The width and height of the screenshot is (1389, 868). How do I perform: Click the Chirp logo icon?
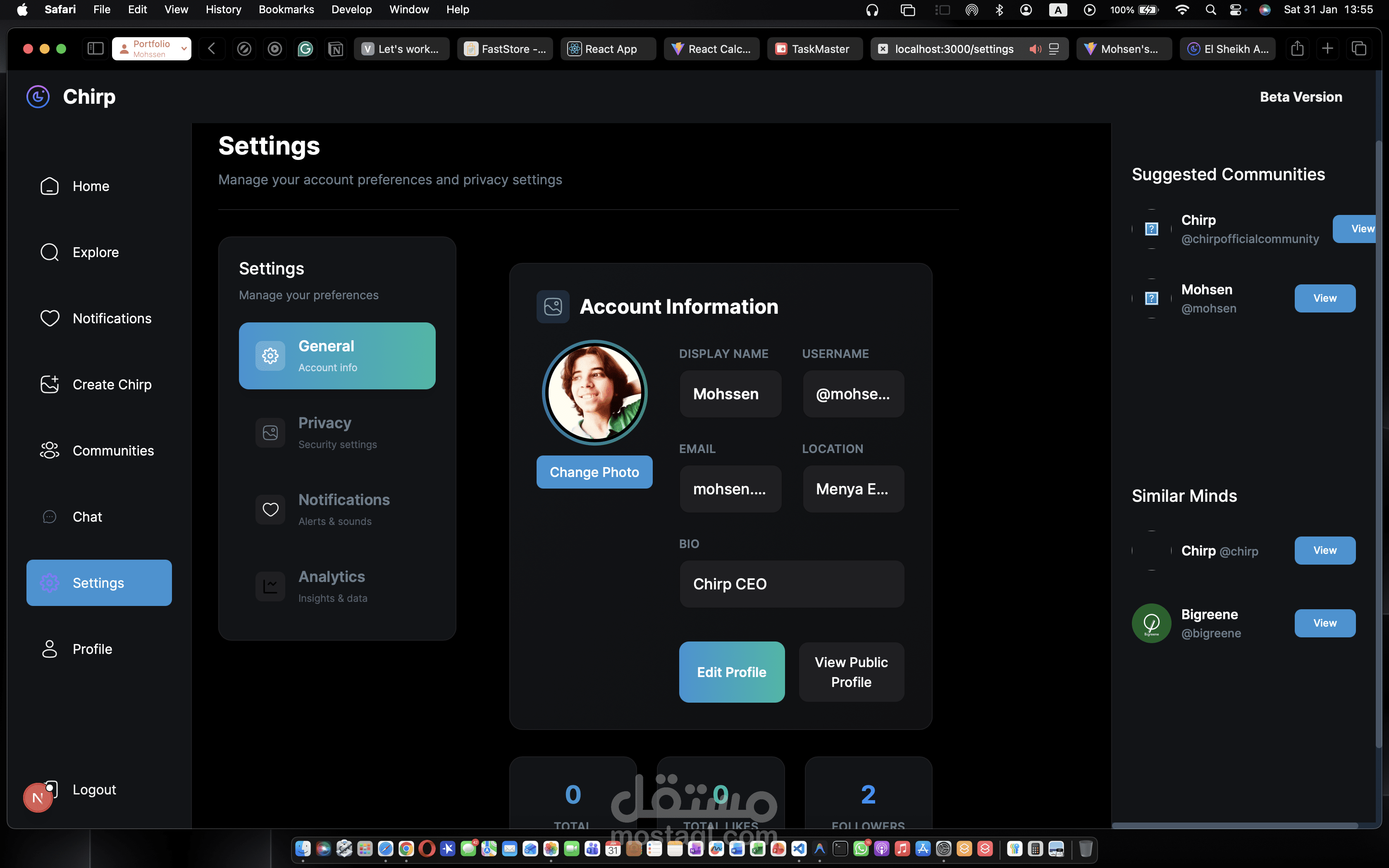(38, 96)
